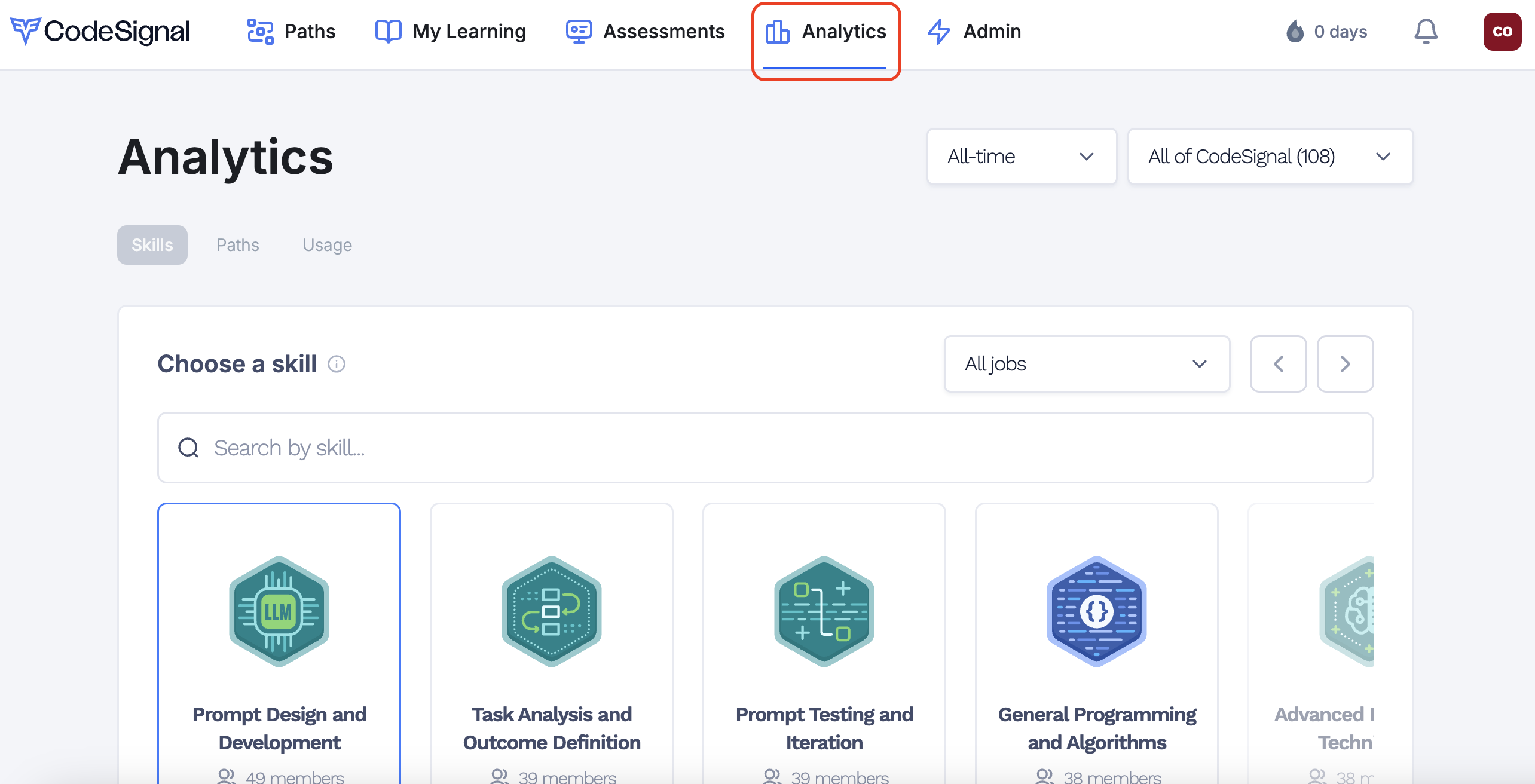Screen dimensions: 1535x784
Task: Select the Skills tab
Action: [152, 245]
